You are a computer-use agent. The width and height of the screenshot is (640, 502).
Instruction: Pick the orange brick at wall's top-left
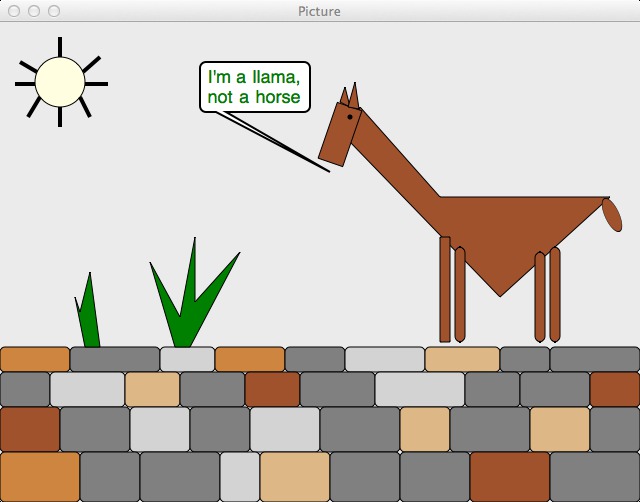point(35,359)
